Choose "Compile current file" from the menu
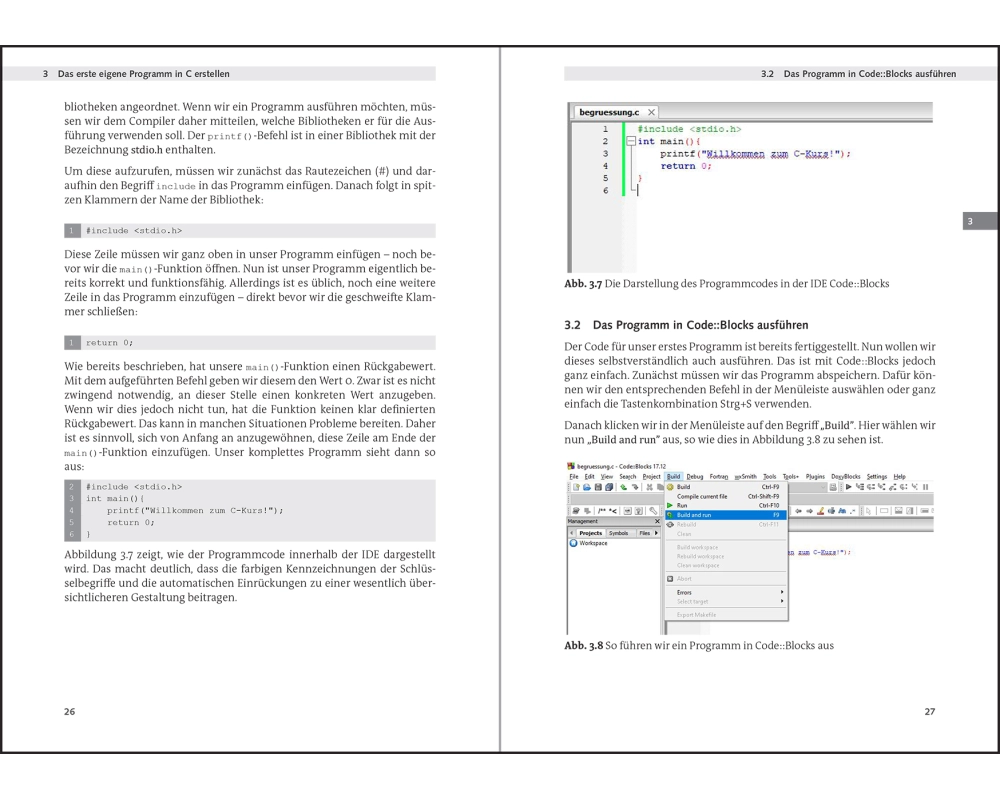 (x=702, y=496)
